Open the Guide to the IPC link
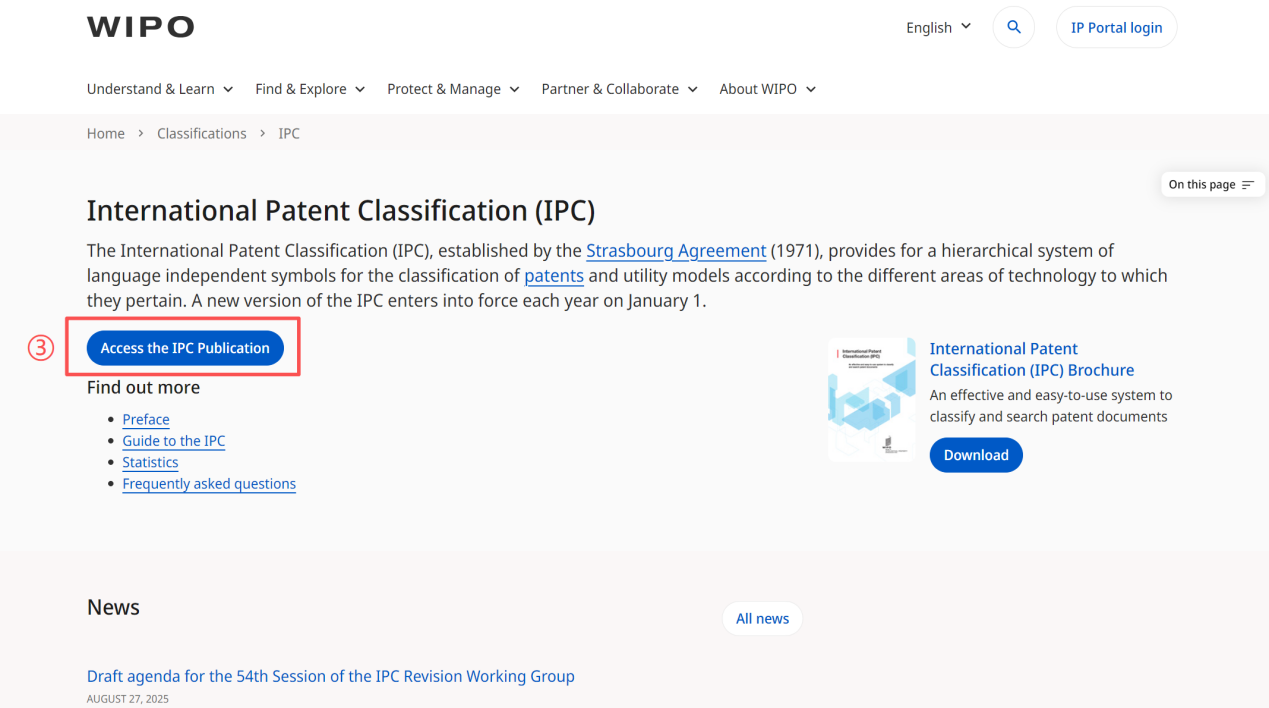This screenshot has height=708, width=1269. [174, 441]
